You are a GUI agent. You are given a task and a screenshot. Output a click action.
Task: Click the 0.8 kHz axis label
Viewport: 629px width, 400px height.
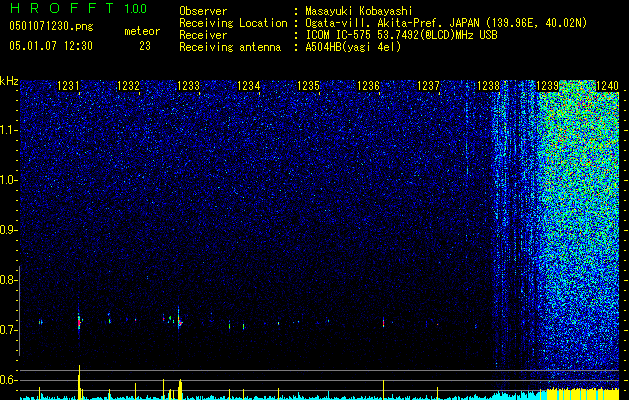pos(7,280)
